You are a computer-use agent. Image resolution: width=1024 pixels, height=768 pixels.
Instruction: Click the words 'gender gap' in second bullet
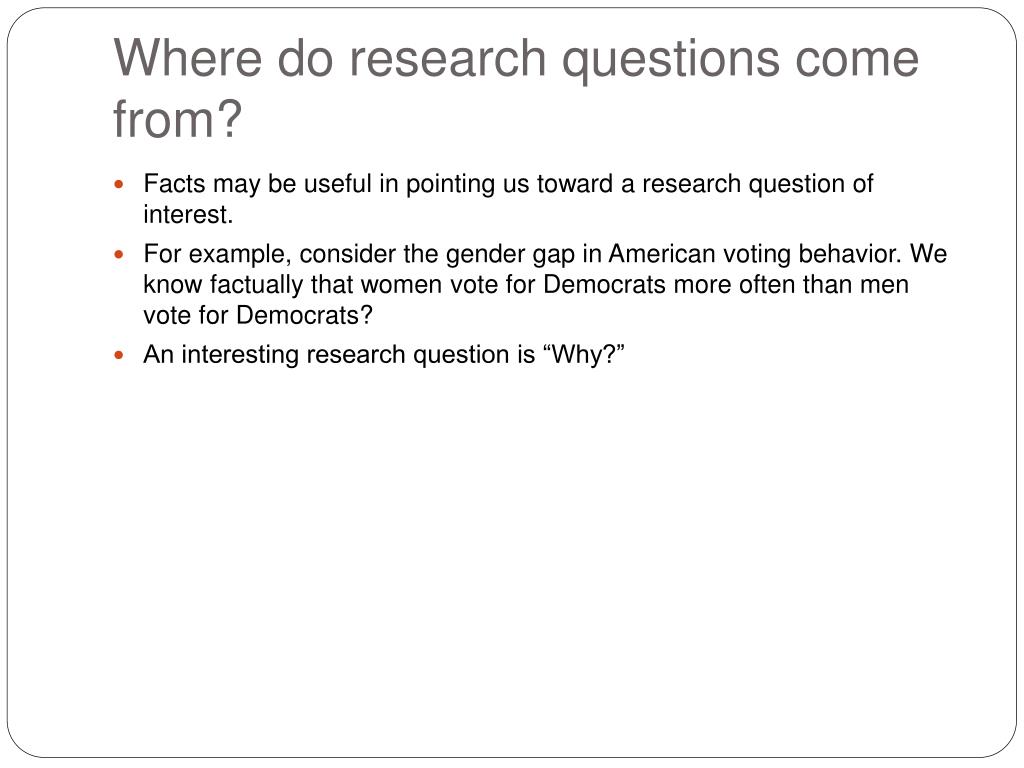tap(509, 254)
